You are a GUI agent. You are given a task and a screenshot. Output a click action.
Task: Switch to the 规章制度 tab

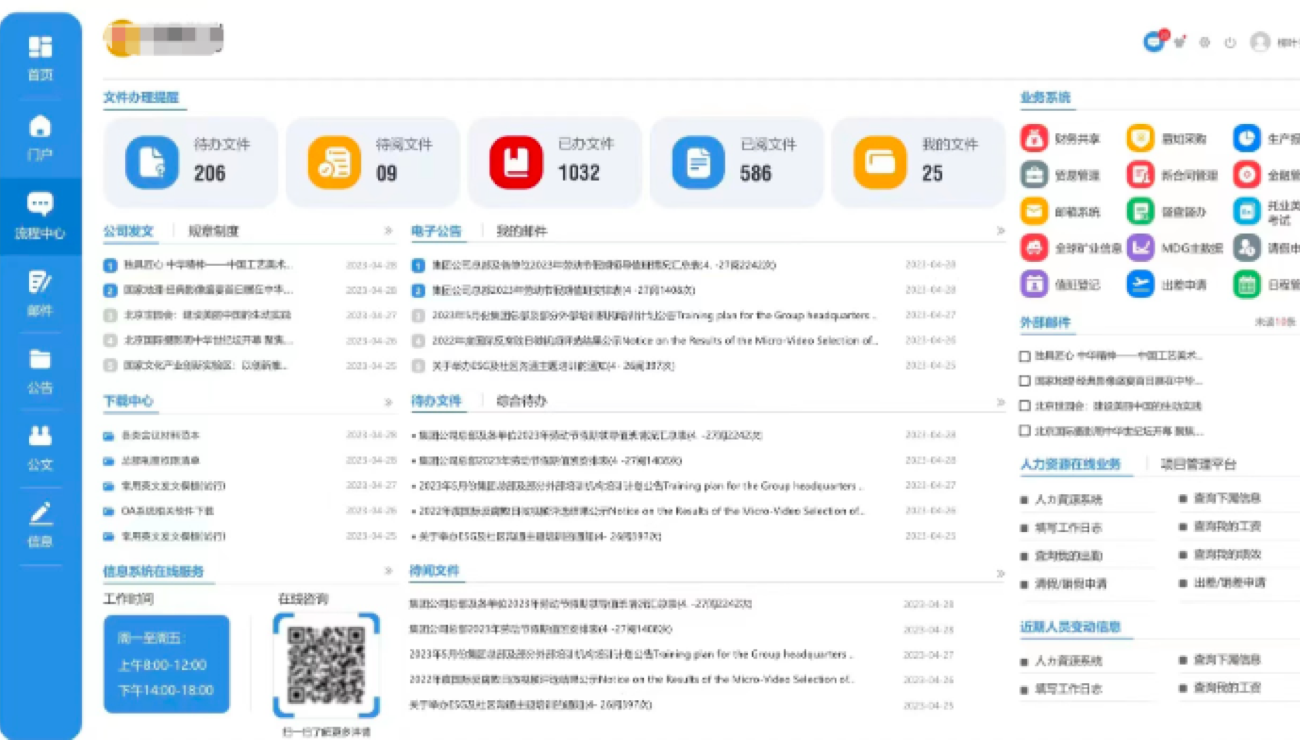(x=214, y=231)
